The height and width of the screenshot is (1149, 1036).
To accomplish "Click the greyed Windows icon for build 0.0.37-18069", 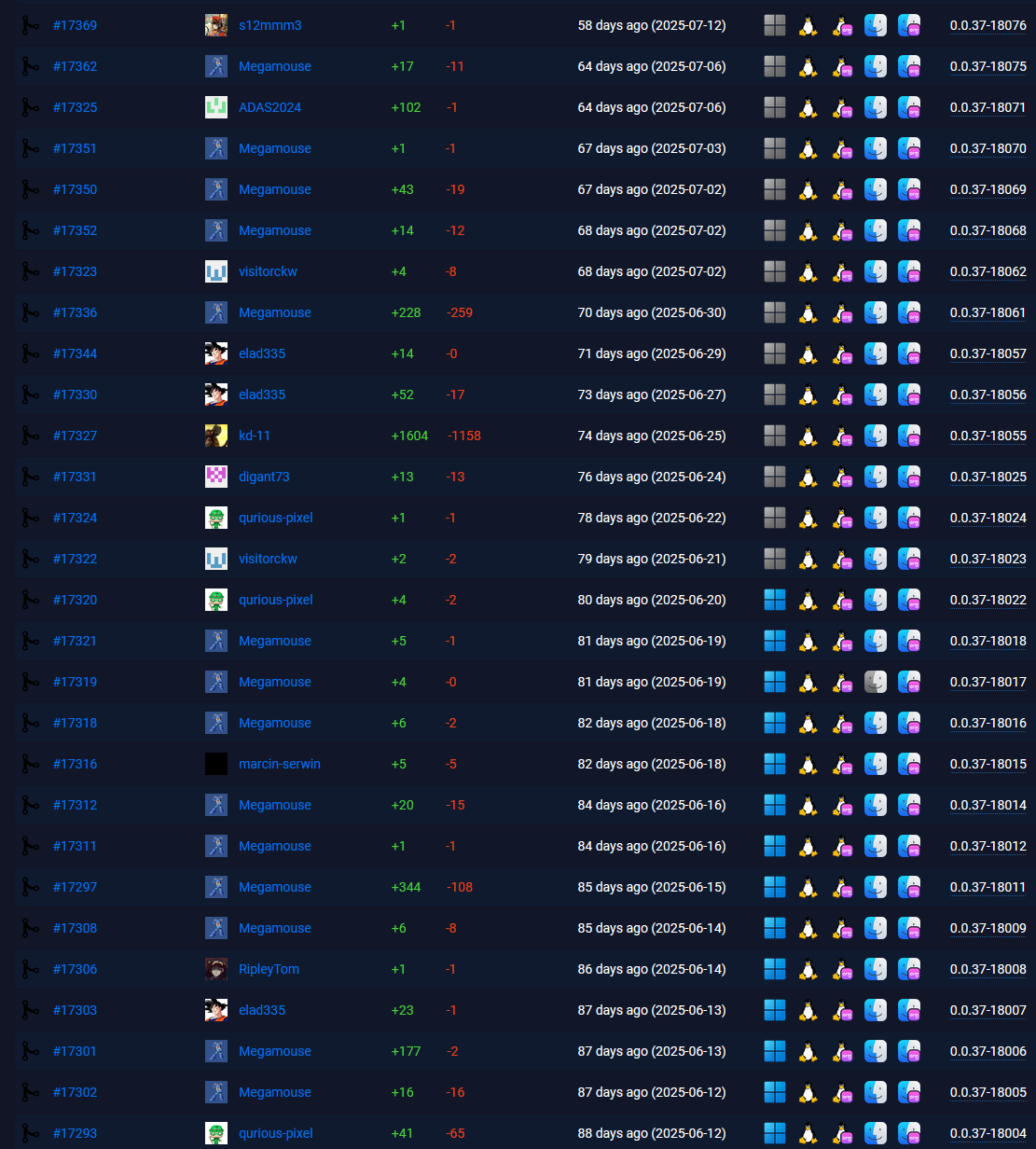I will [775, 189].
